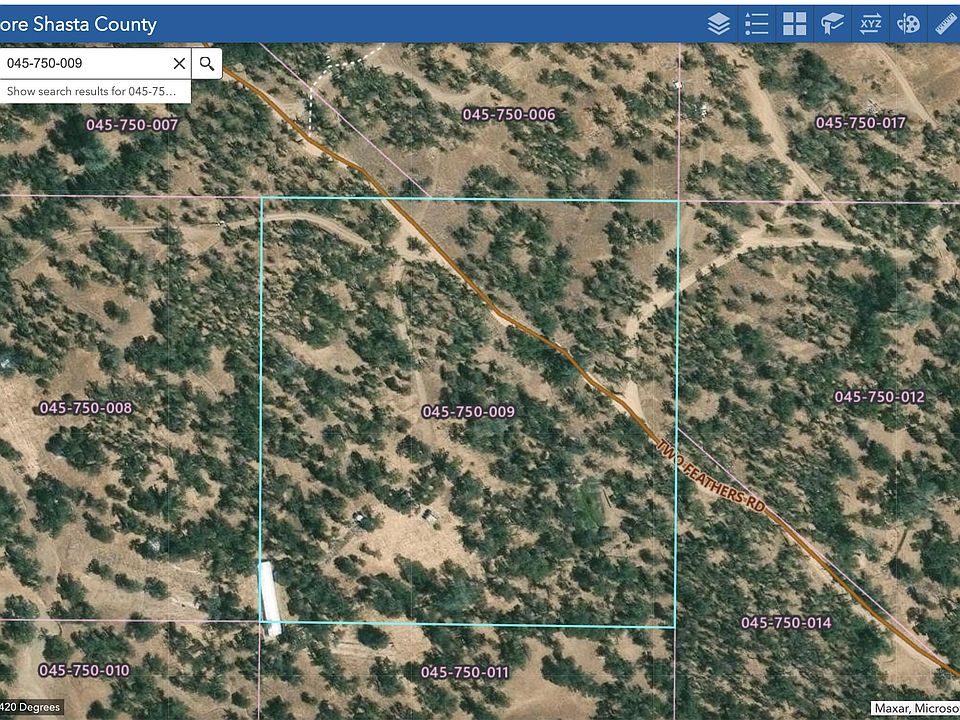
Task: Select parcel label 045-750-009
Action: coord(468,412)
